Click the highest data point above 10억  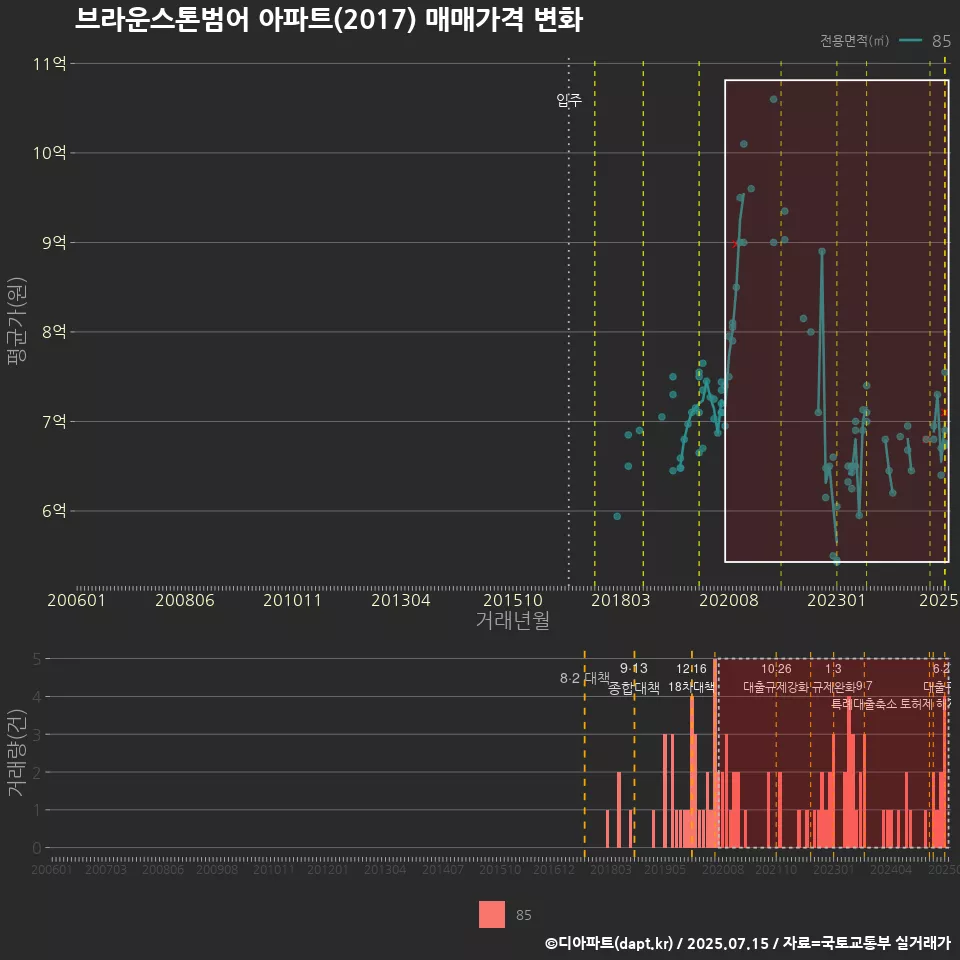773,99
